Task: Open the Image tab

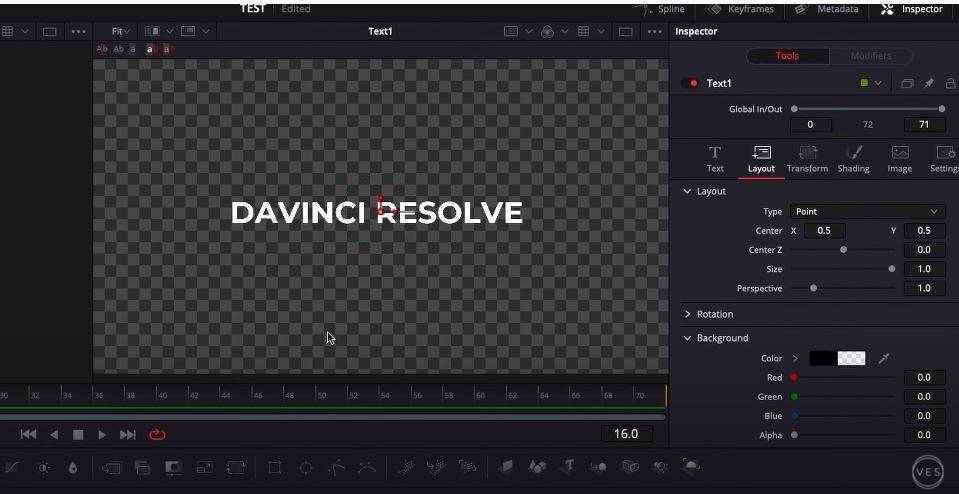Action: pyautogui.click(x=899, y=160)
